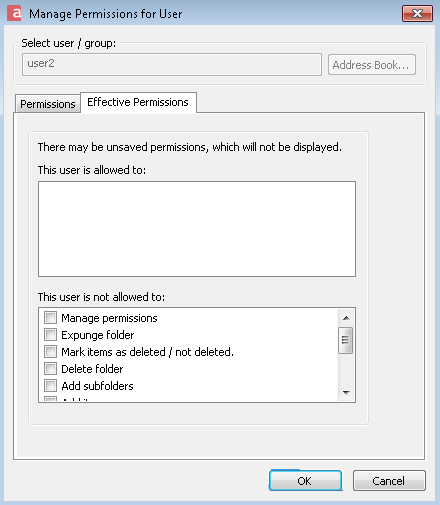The height and width of the screenshot is (505, 440).
Task: Toggle the Add subfolders checkbox
Action: tap(50, 385)
